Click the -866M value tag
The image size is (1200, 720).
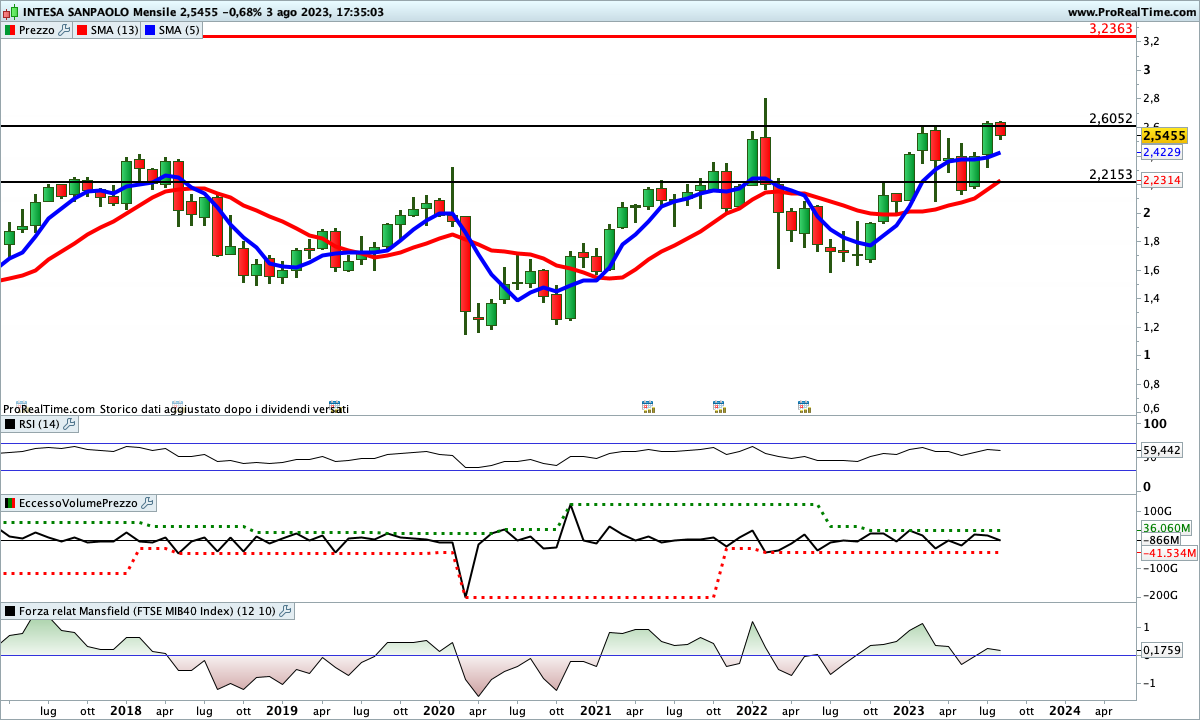click(x=1160, y=540)
